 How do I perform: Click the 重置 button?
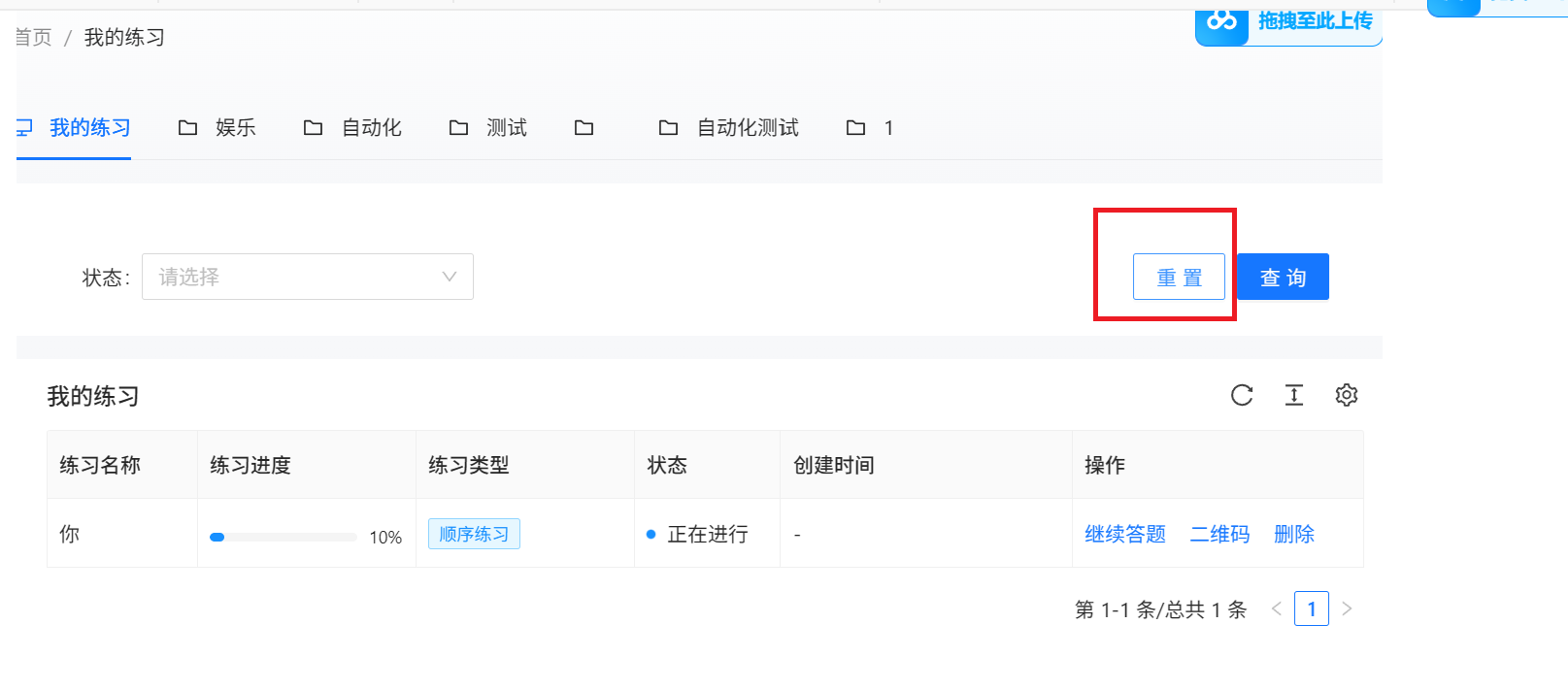(1179, 277)
